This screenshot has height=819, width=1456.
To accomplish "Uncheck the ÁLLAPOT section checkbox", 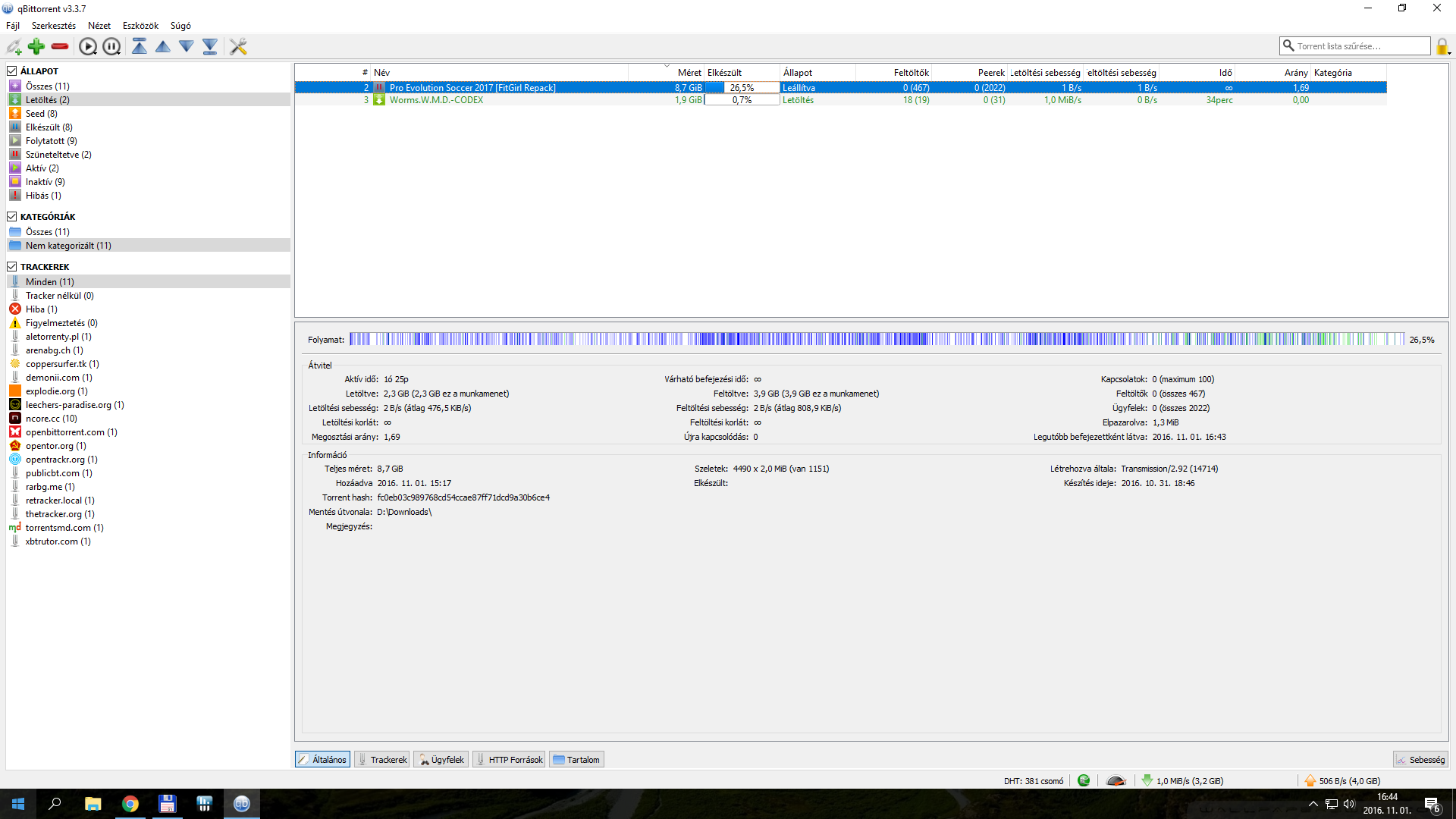I will coord(12,71).
